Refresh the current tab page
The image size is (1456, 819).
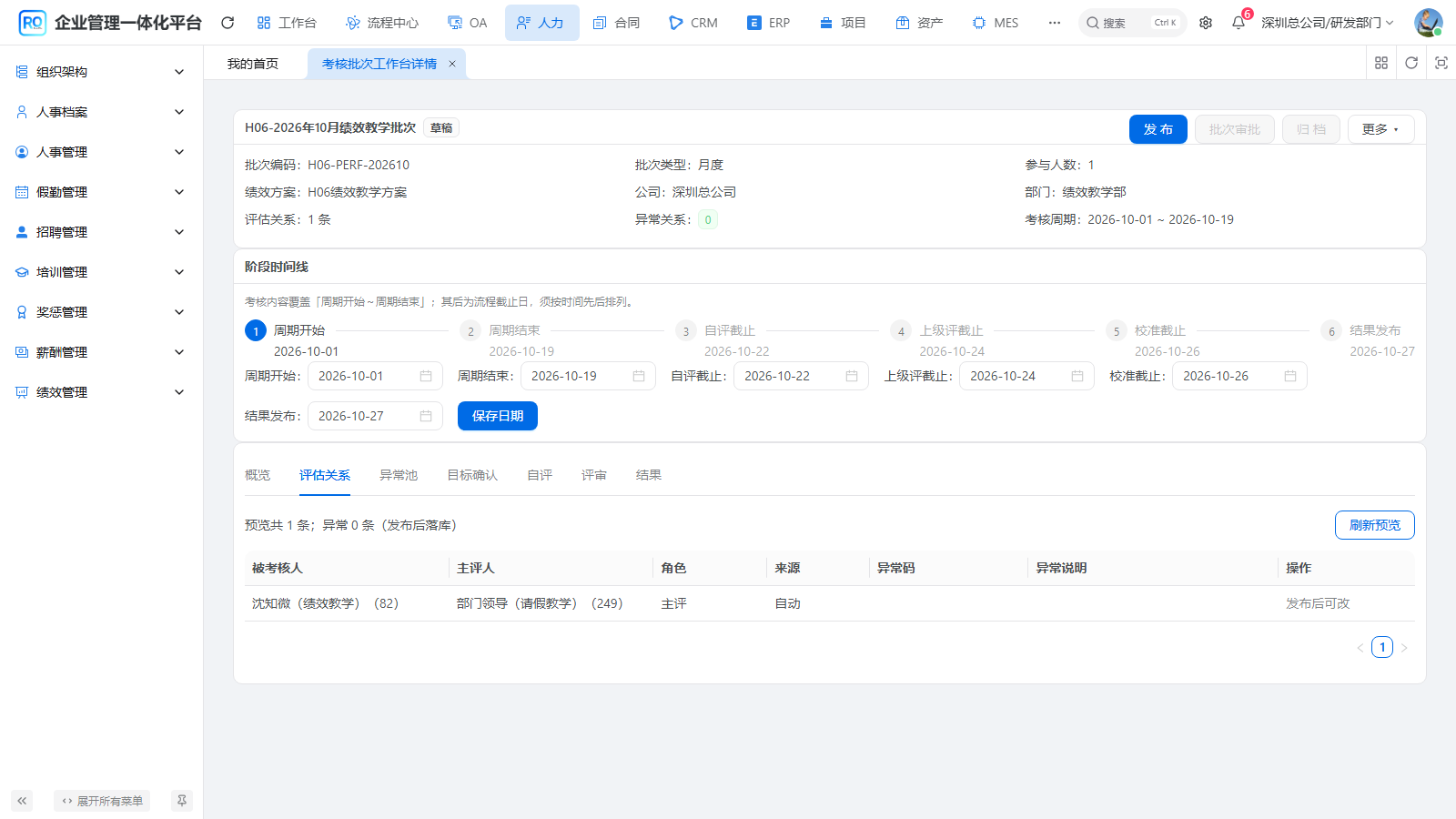tap(1411, 63)
